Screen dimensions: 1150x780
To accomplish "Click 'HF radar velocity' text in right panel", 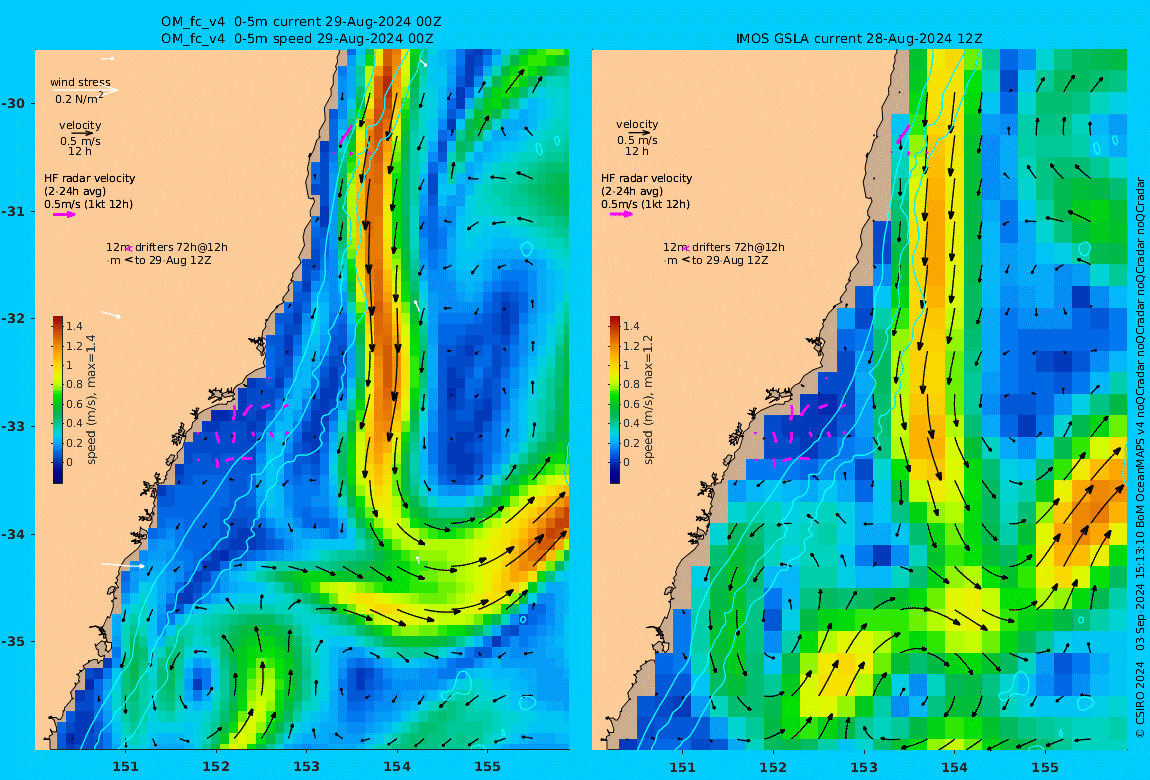I will [647, 178].
